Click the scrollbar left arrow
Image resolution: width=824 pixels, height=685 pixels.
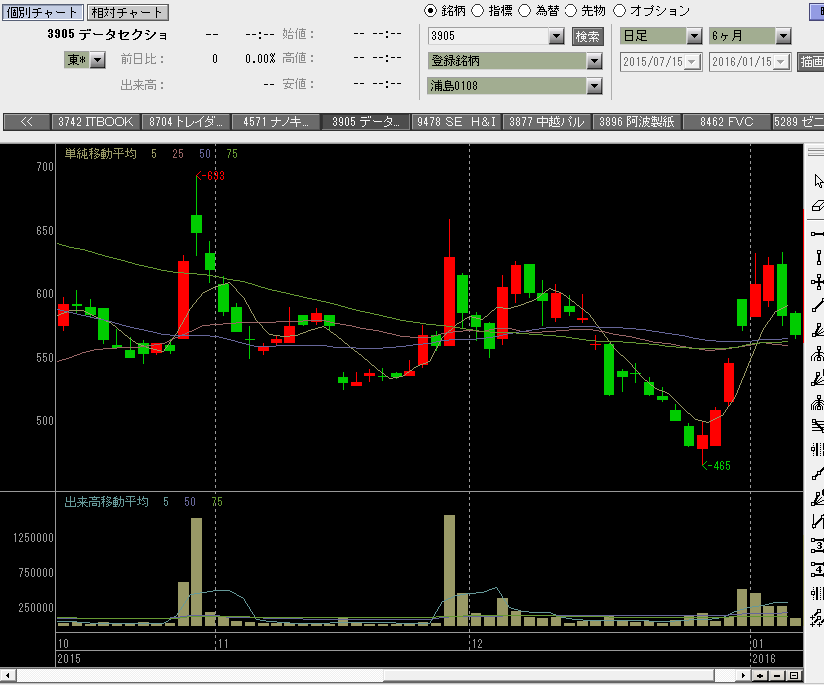(8, 676)
